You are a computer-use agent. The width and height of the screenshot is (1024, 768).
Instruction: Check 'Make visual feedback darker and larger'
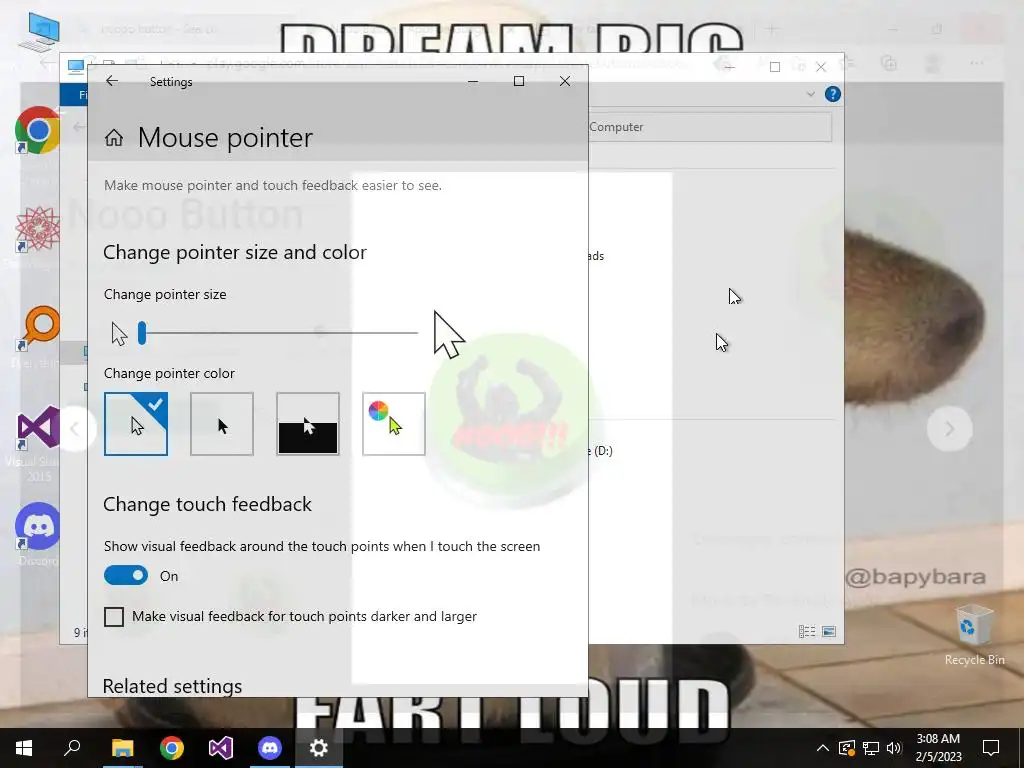coord(114,616)
